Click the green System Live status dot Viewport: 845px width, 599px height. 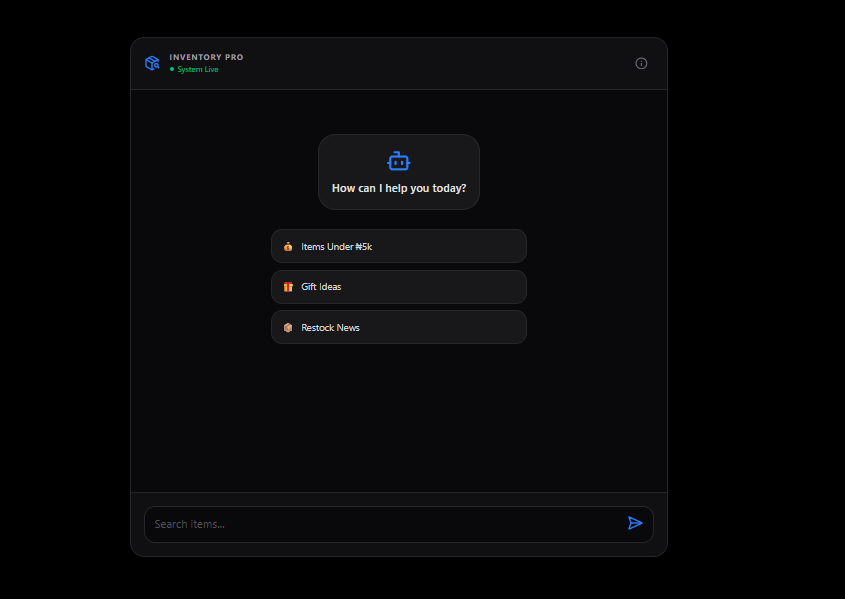[x=172, y=70]
